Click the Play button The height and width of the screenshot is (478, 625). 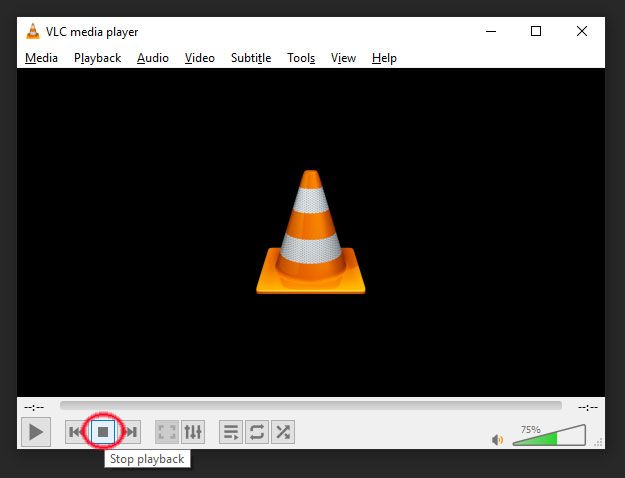click(x=36, y=432)
